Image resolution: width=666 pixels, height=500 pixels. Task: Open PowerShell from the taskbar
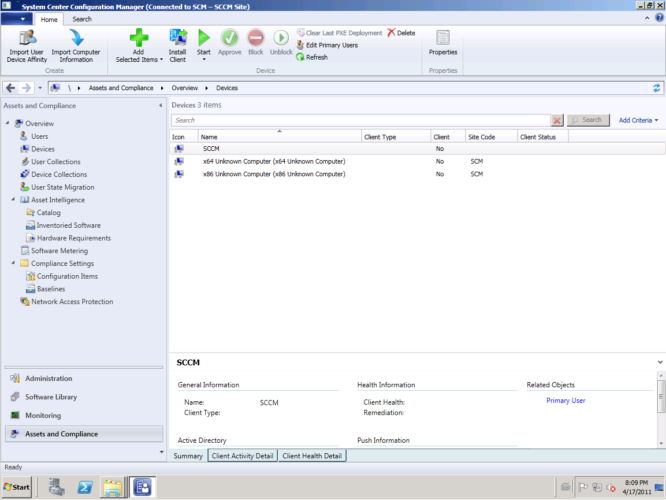coord(85,487)
